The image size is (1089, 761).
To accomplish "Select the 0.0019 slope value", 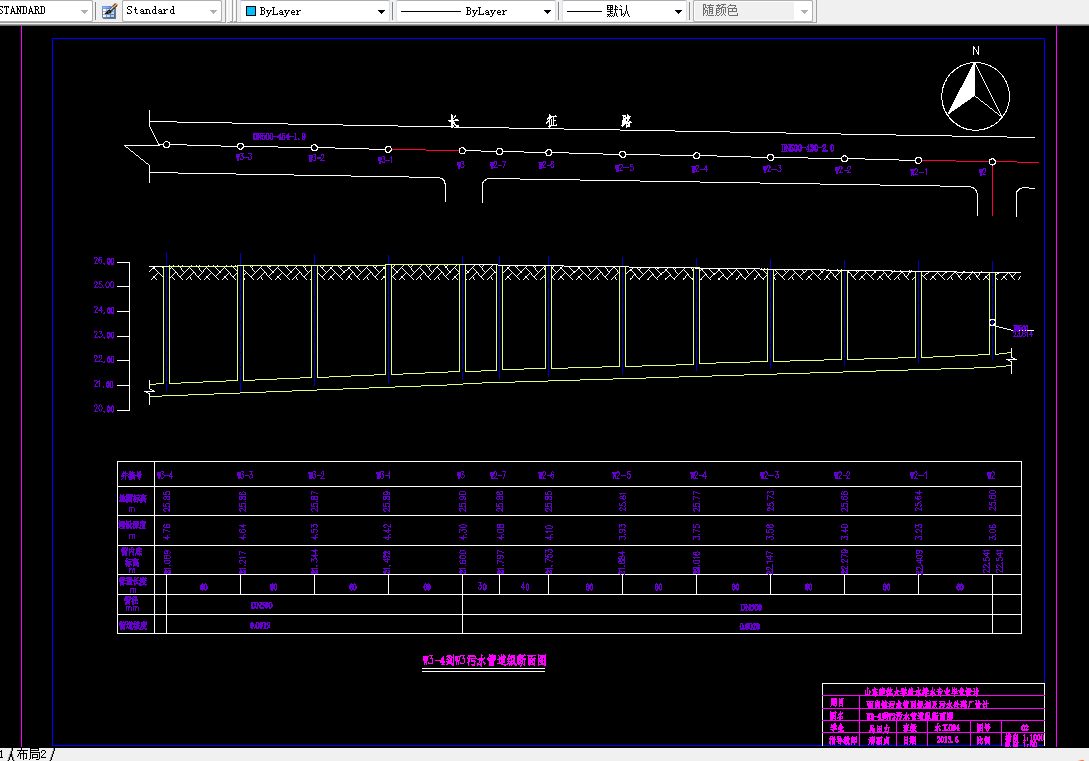I will [x=260, y=626].
